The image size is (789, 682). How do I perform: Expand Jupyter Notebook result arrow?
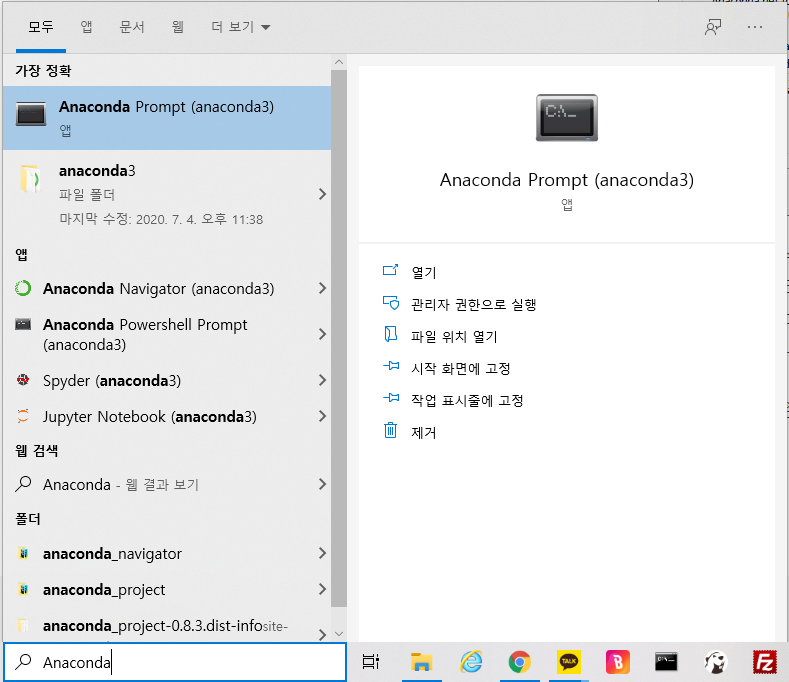(323, 416)
